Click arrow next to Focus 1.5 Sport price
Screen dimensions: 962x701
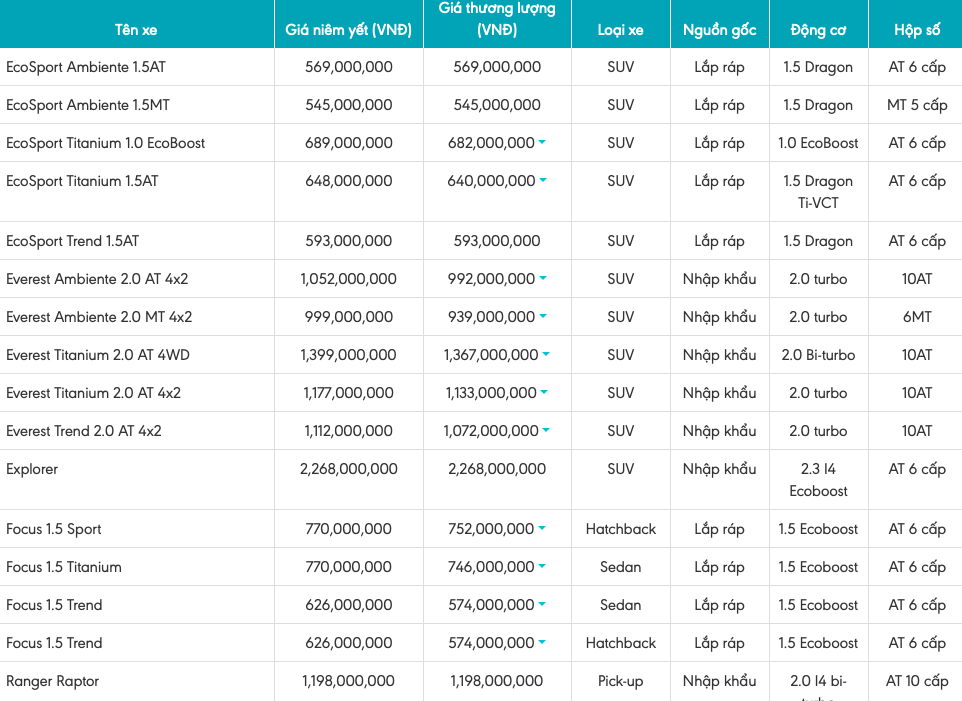[542, 529]
